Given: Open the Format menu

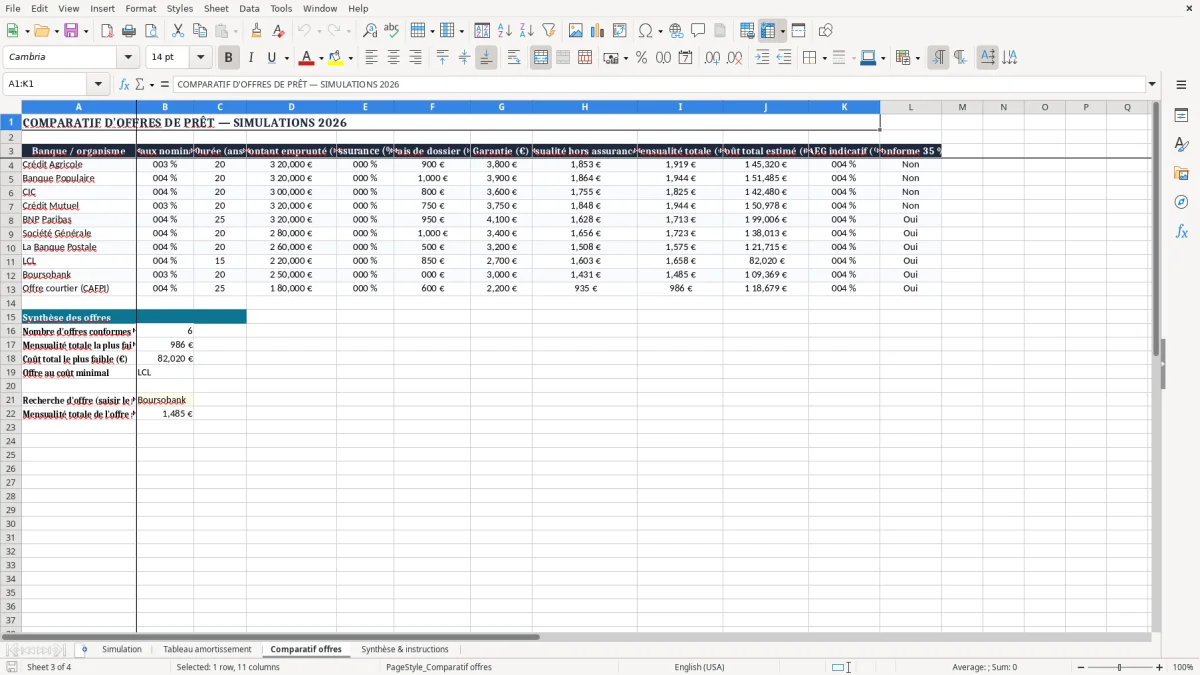Looking at the screenshot, I should click(140, 8).
